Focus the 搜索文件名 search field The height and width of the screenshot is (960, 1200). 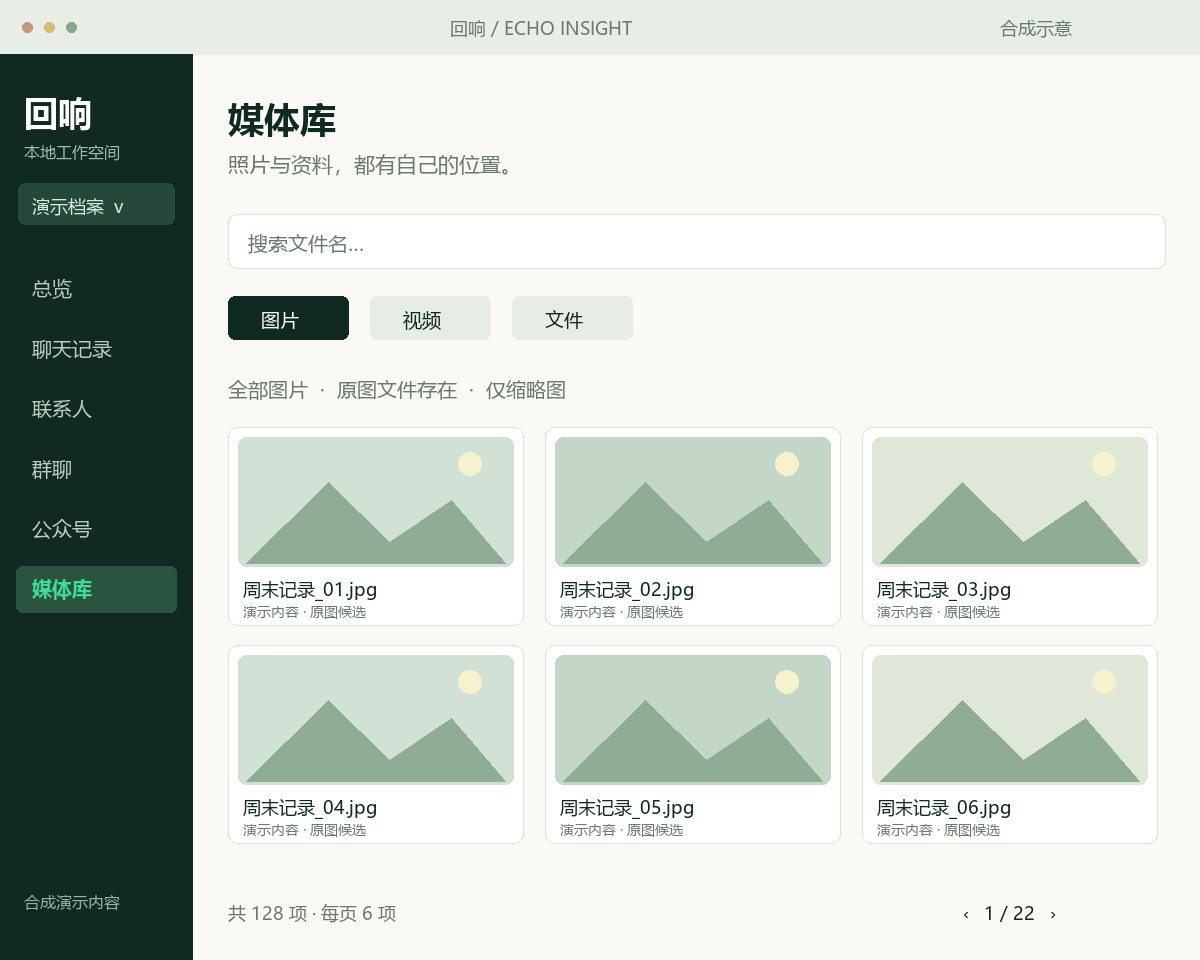(697, 241)
